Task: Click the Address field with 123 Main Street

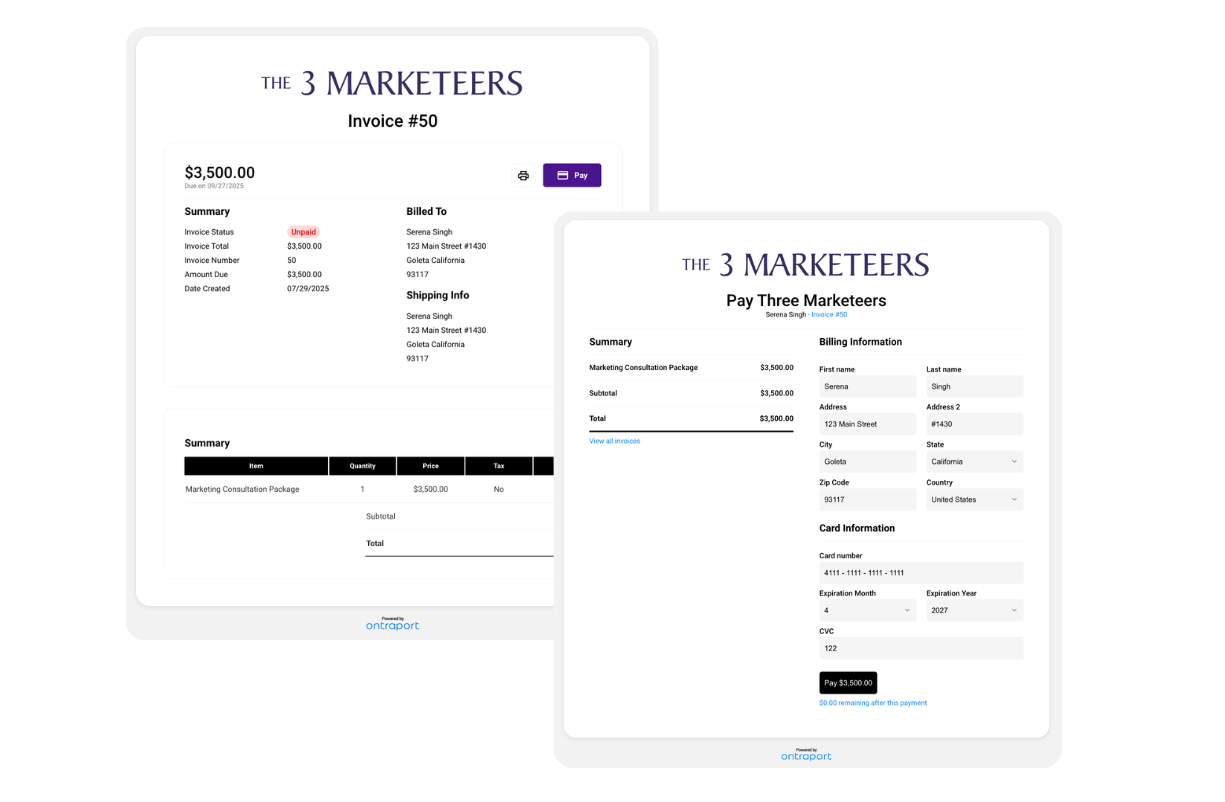Action: click(x=866, y=424)
